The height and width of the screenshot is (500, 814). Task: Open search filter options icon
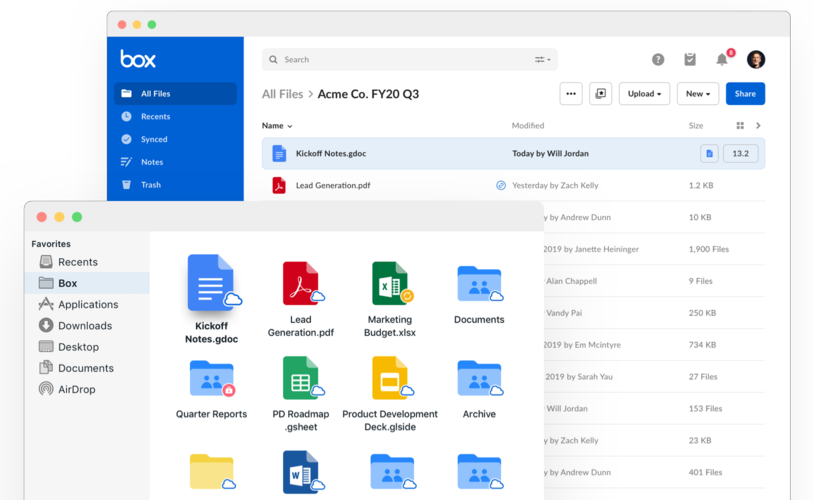542,60
